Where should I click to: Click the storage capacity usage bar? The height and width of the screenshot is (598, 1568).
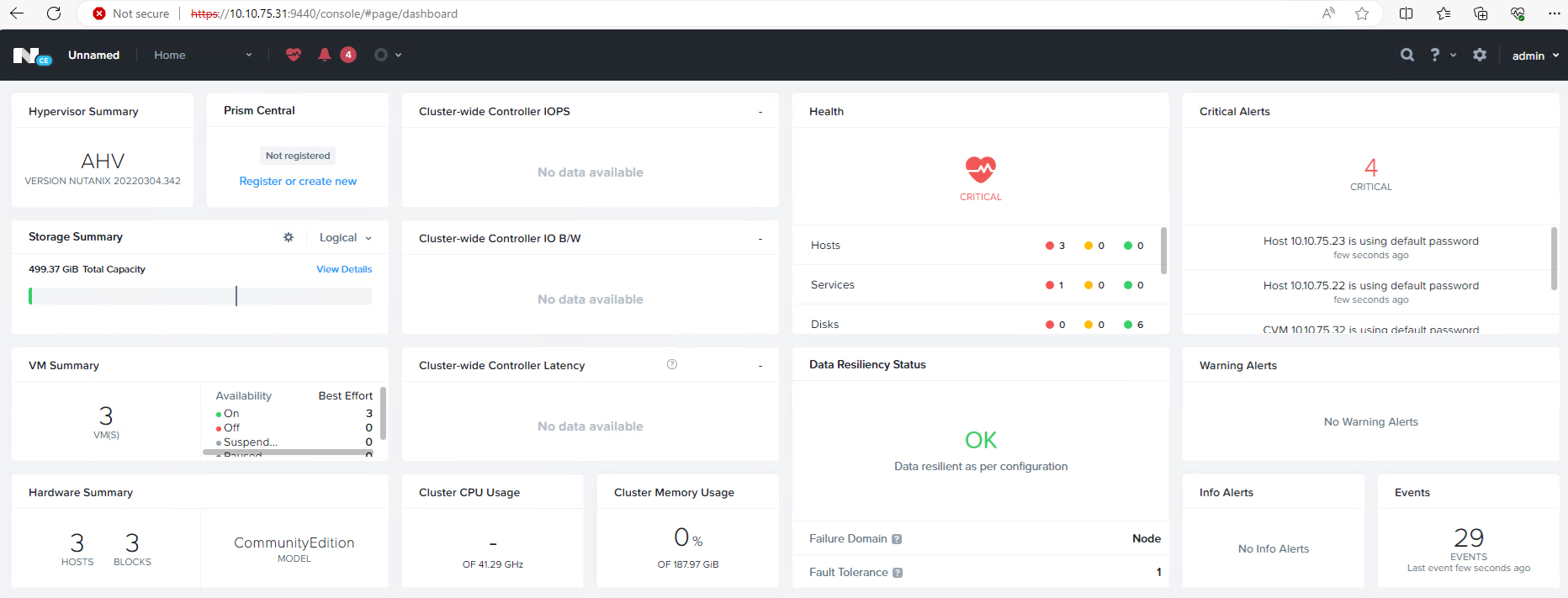coord(200,296)
